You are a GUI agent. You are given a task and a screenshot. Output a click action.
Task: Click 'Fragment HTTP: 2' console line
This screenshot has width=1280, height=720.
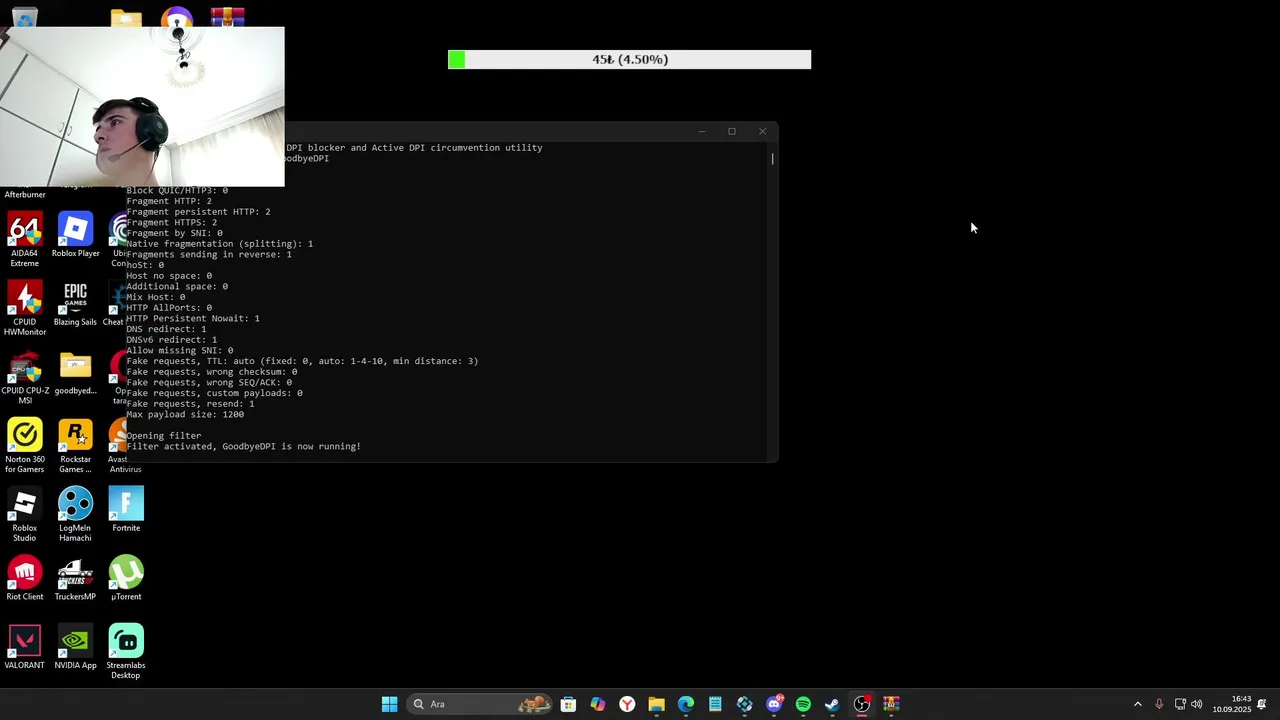(169, 201)
